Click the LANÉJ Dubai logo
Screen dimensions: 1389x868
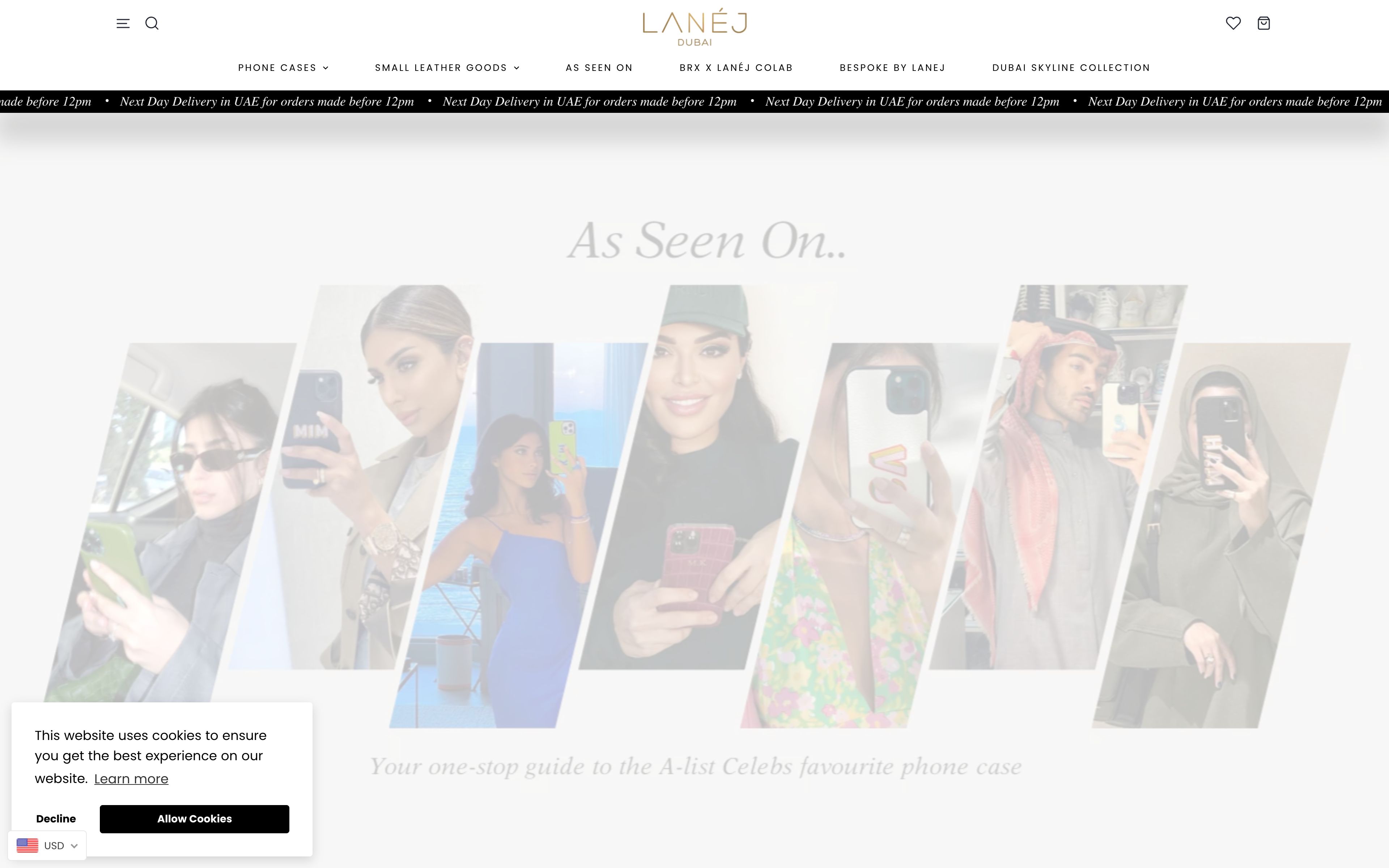point(694,27)
